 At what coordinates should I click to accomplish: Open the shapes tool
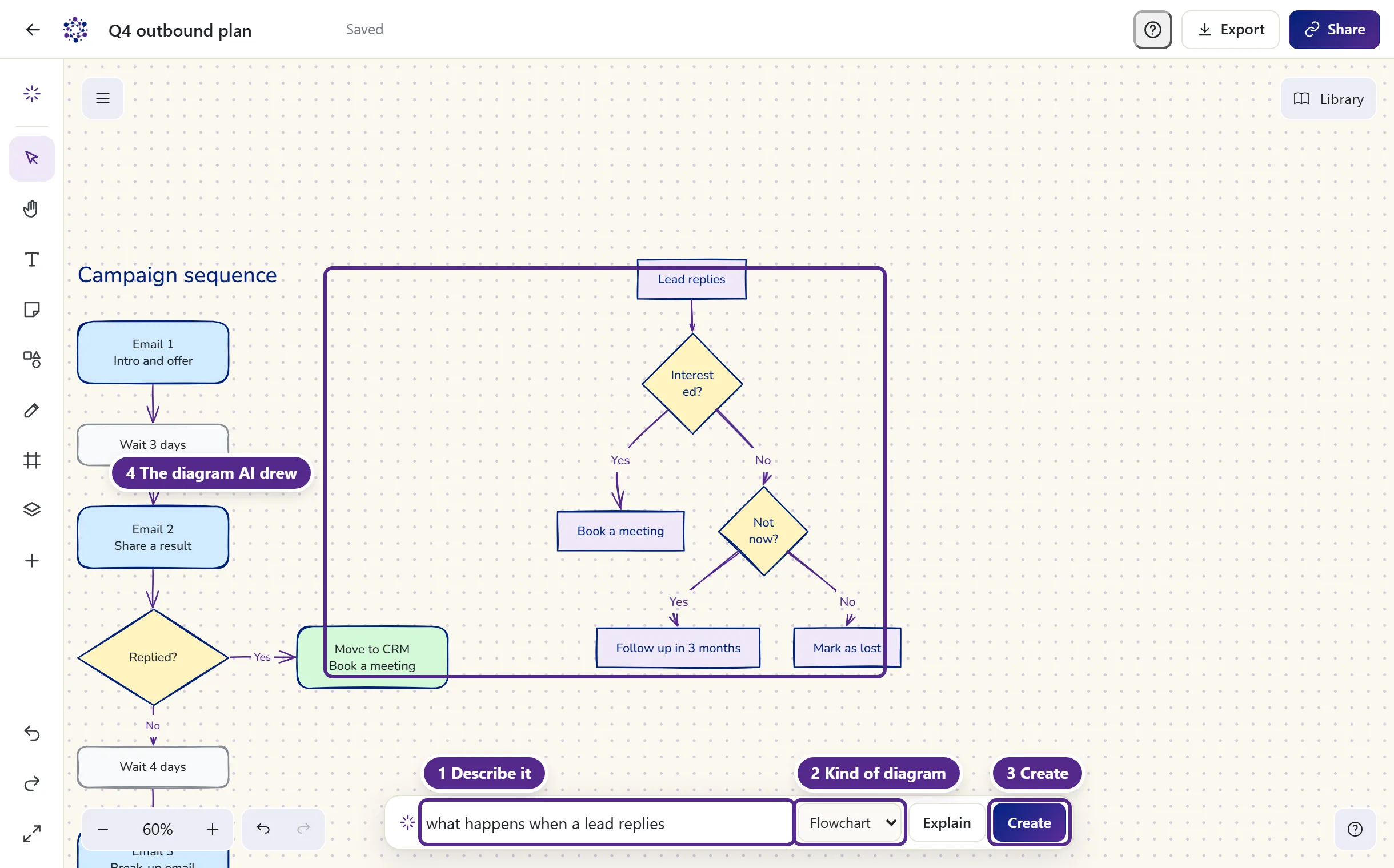32,360
